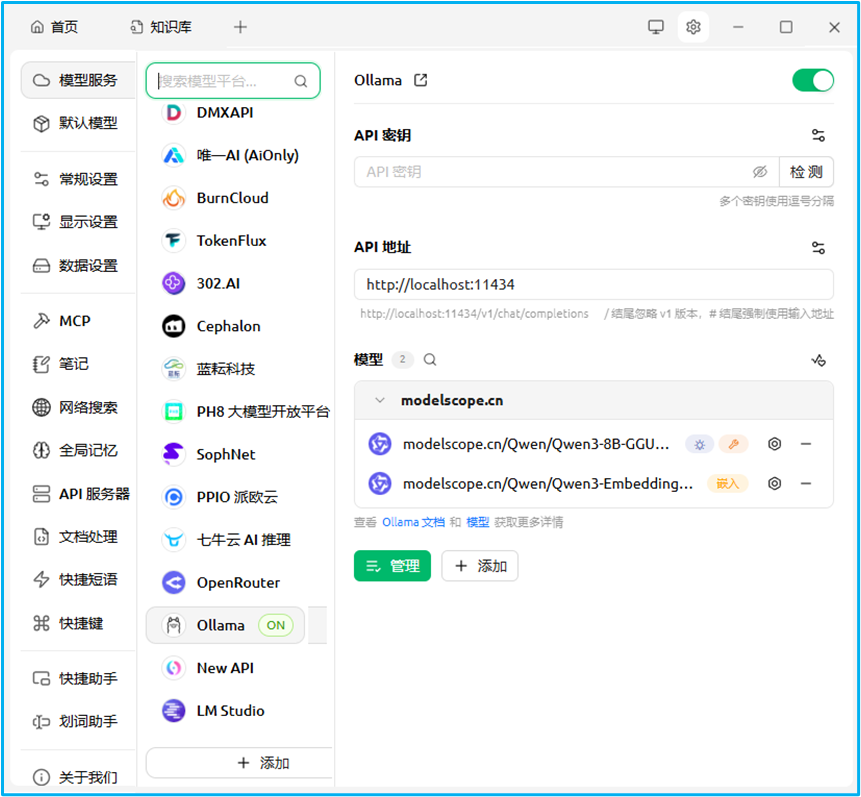
Task: Add a provider with bottom 添加 button
Action: click(240, 763)
